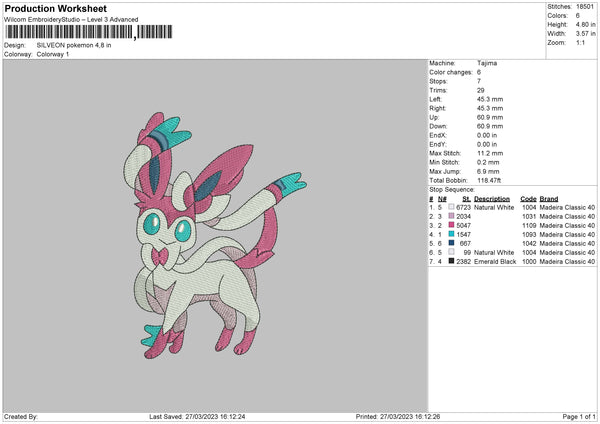Image resolution: width=600 pixels, height=424 pixels.
Task: Click the Machine value 'Tajima'
Action: tap(487, 63)
